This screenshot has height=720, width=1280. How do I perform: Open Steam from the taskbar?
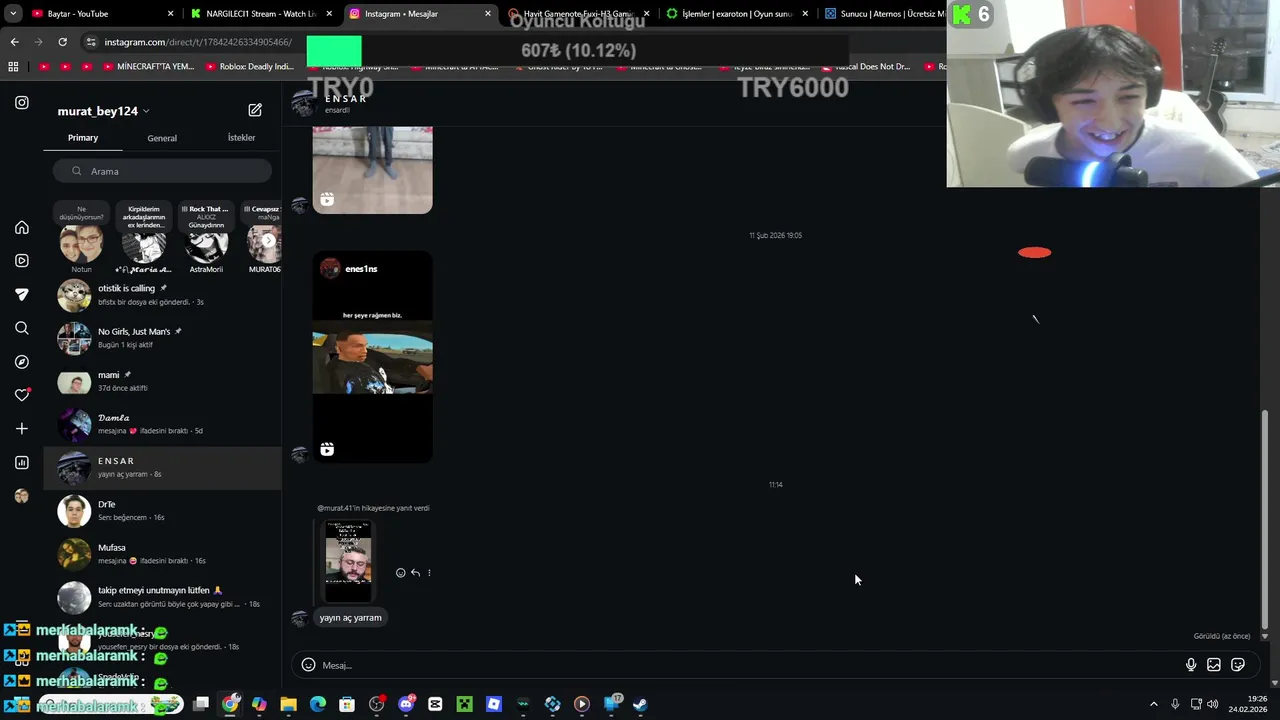click(x=640, y=704)
